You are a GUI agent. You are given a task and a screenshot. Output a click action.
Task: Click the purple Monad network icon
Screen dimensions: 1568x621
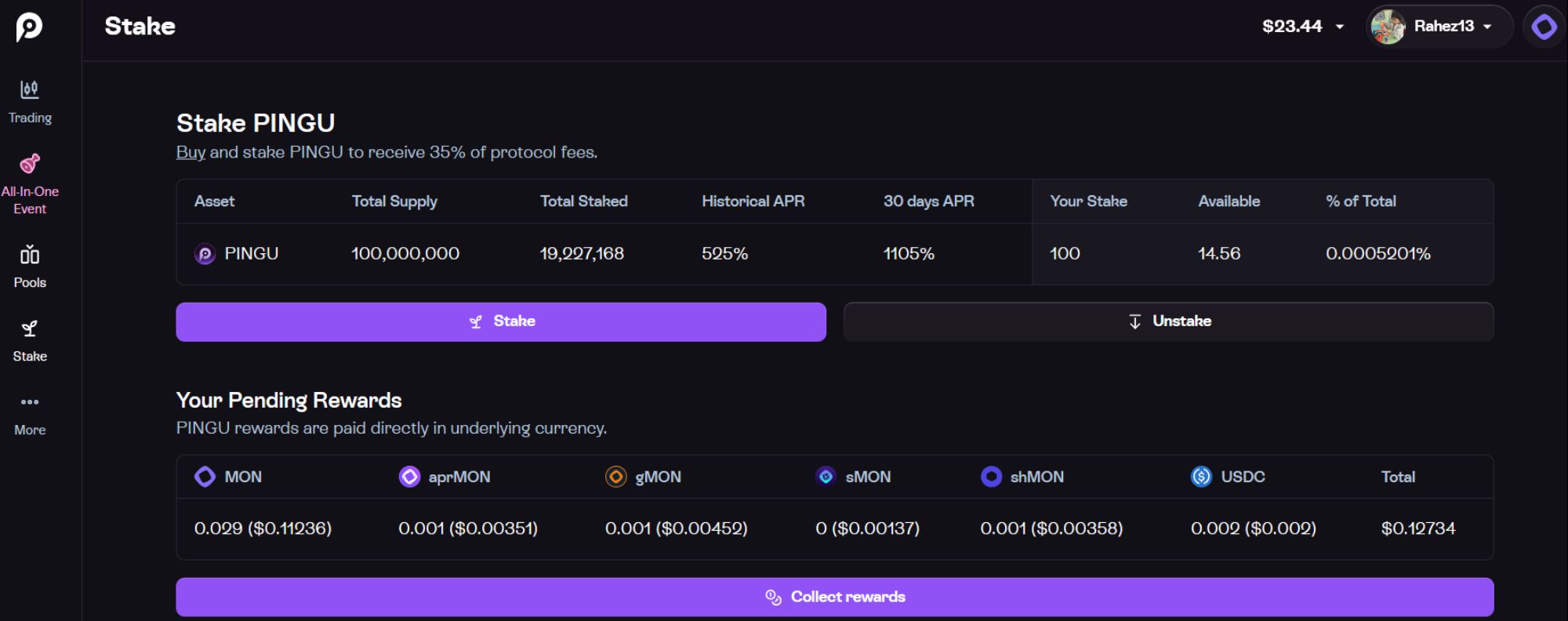1544,27
